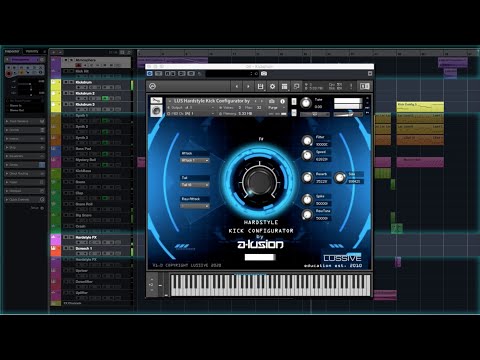
Task: Switch to the Inspector tab
Action: coord(12,51)
